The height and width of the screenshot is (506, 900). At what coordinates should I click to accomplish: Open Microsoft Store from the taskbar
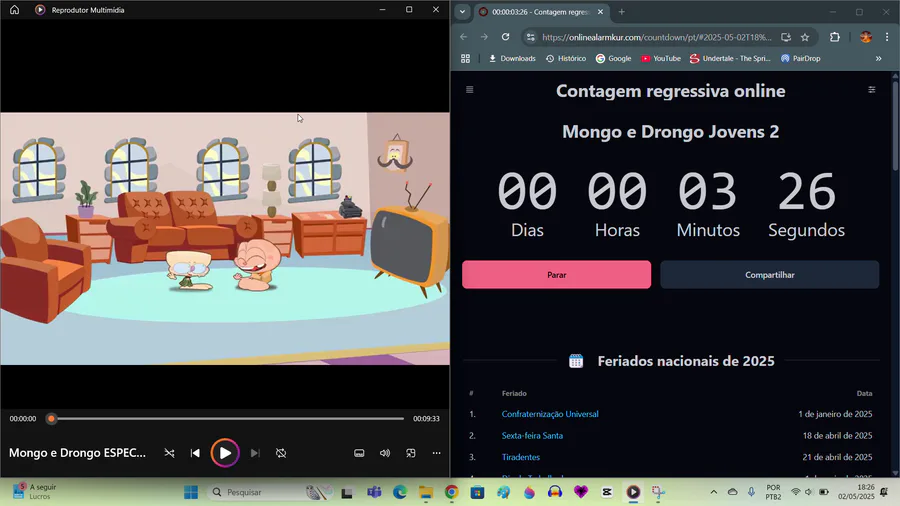(478, 492)
